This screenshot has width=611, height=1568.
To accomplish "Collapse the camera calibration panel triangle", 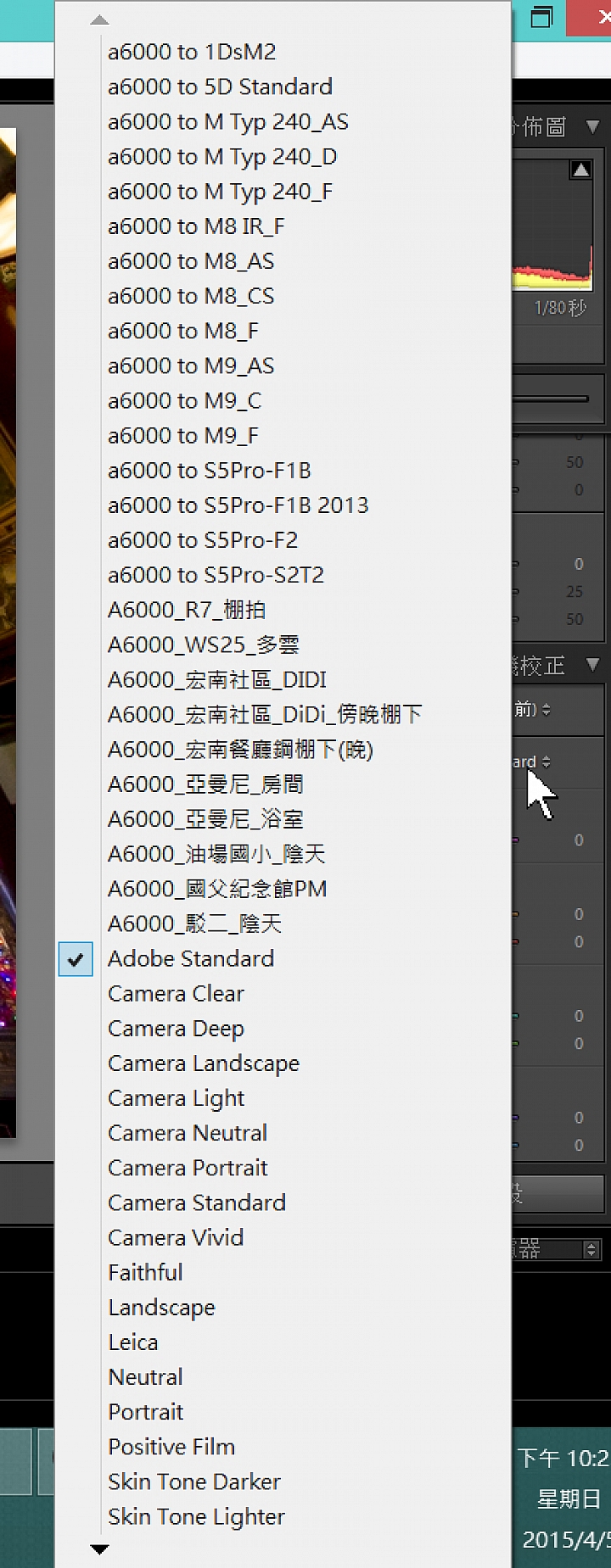I will [593, 665].
